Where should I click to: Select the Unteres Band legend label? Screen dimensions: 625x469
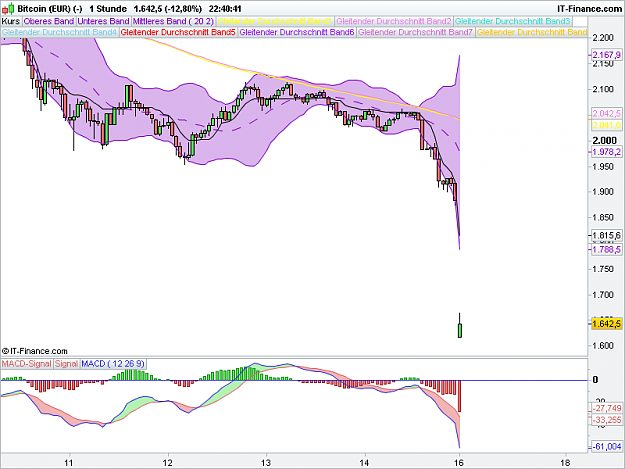pyautogui.click(x=103, y=21)
